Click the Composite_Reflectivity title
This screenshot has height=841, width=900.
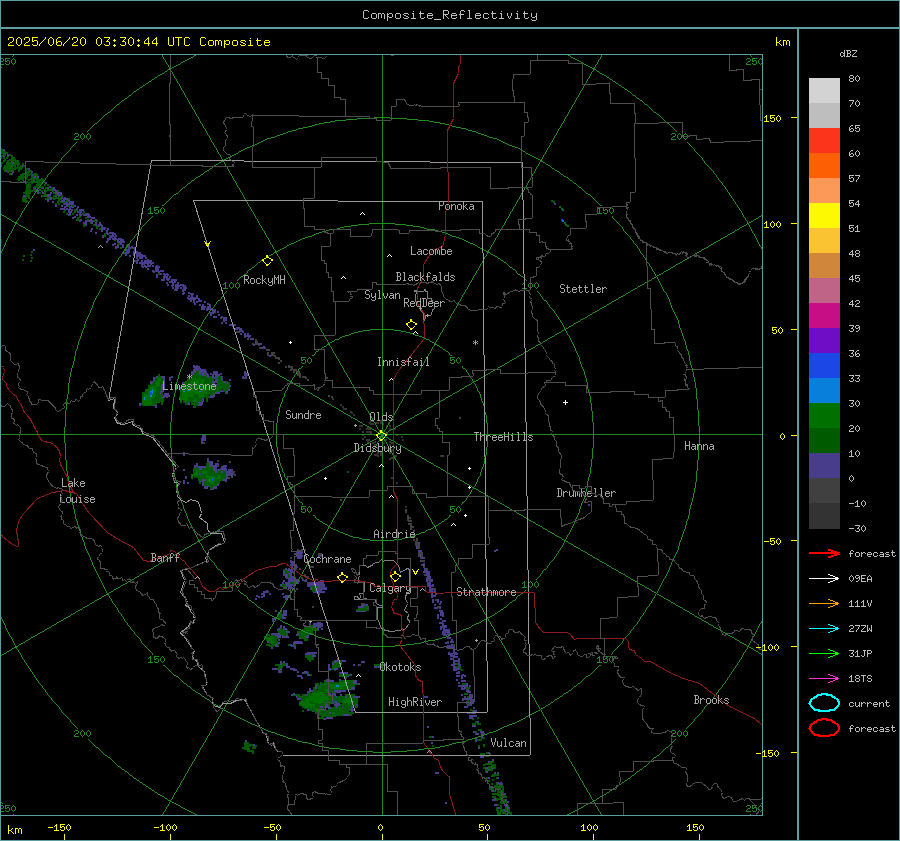point(450,15)
